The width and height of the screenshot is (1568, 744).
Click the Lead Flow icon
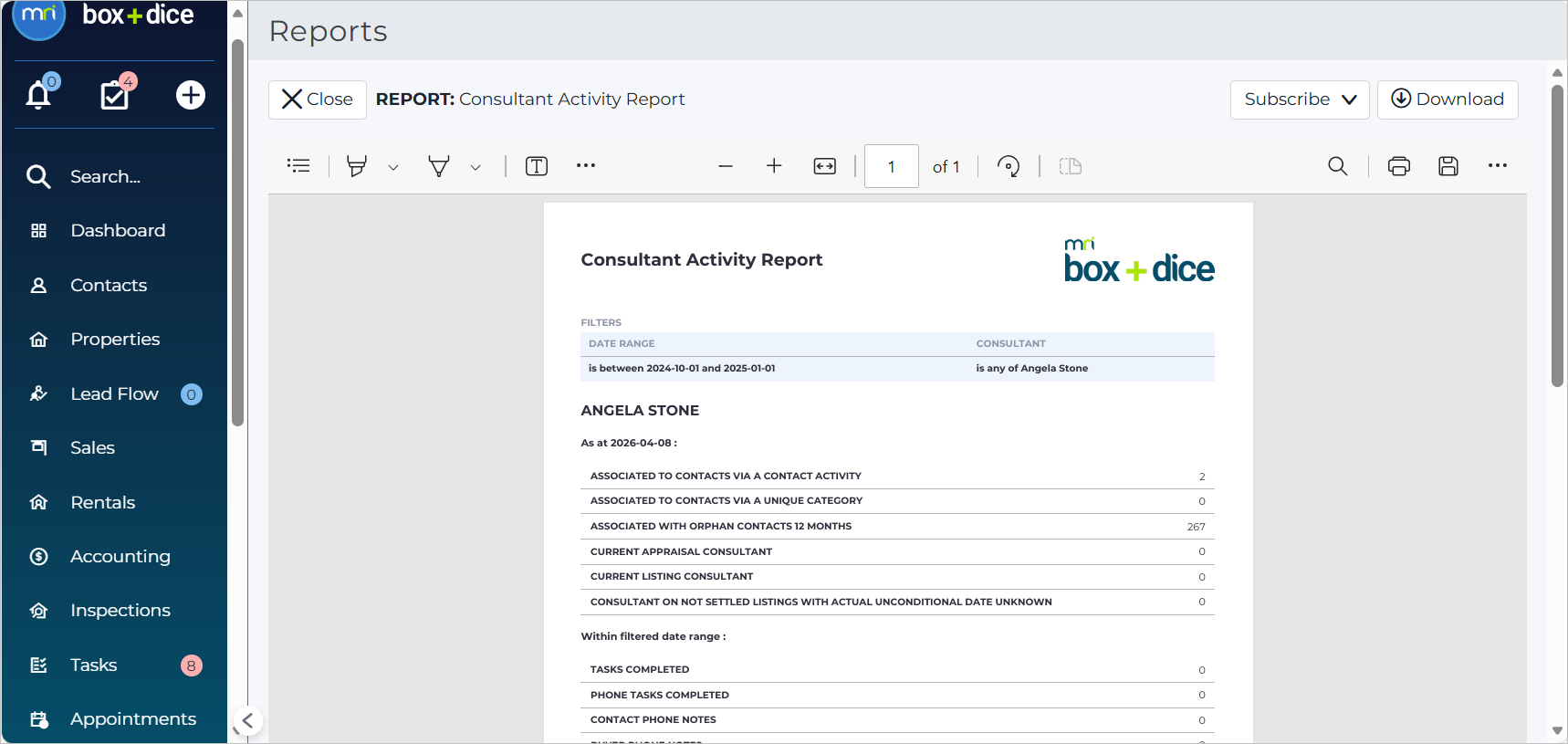[x=38, y=394]
